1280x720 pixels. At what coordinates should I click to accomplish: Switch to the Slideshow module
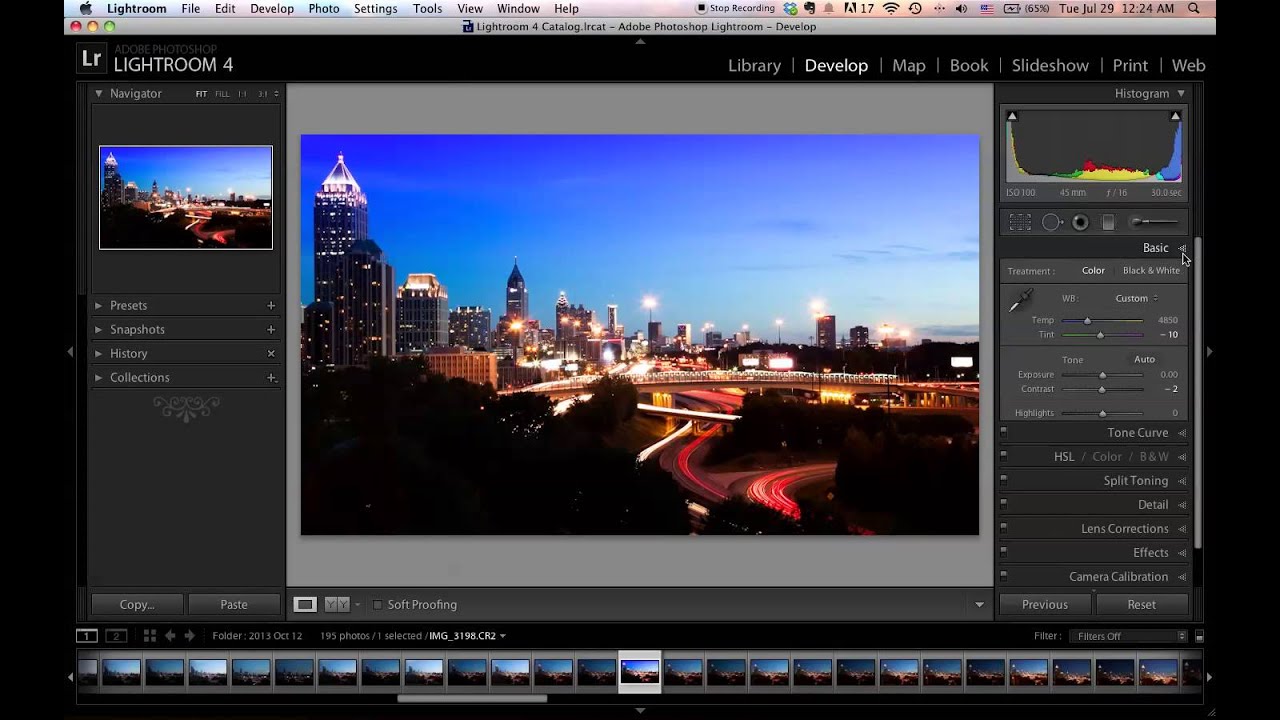(x=1050, y=65)
